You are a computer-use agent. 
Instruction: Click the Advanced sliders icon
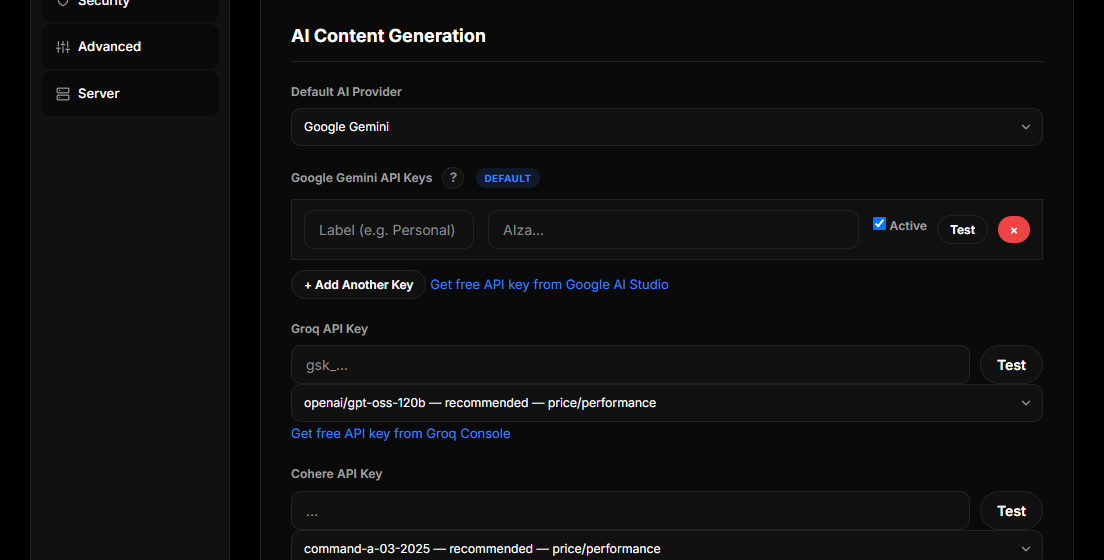coord(63,47)
